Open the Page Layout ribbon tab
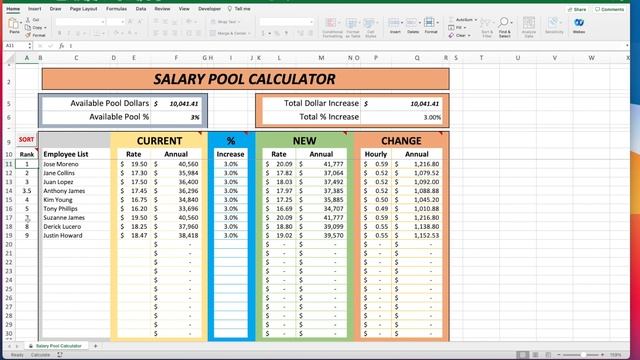This screenshot has width=640, height=360. coord(84,9)
